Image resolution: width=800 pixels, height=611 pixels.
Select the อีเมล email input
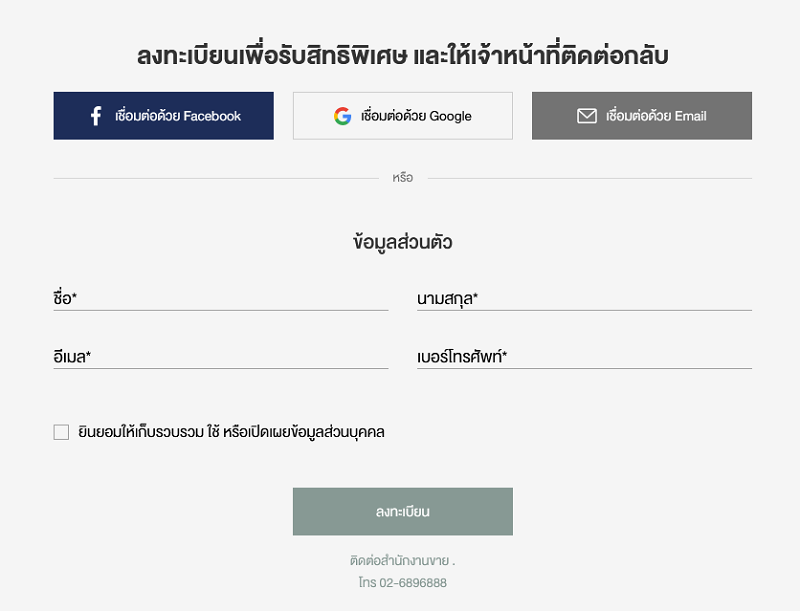tap(221, 356)
